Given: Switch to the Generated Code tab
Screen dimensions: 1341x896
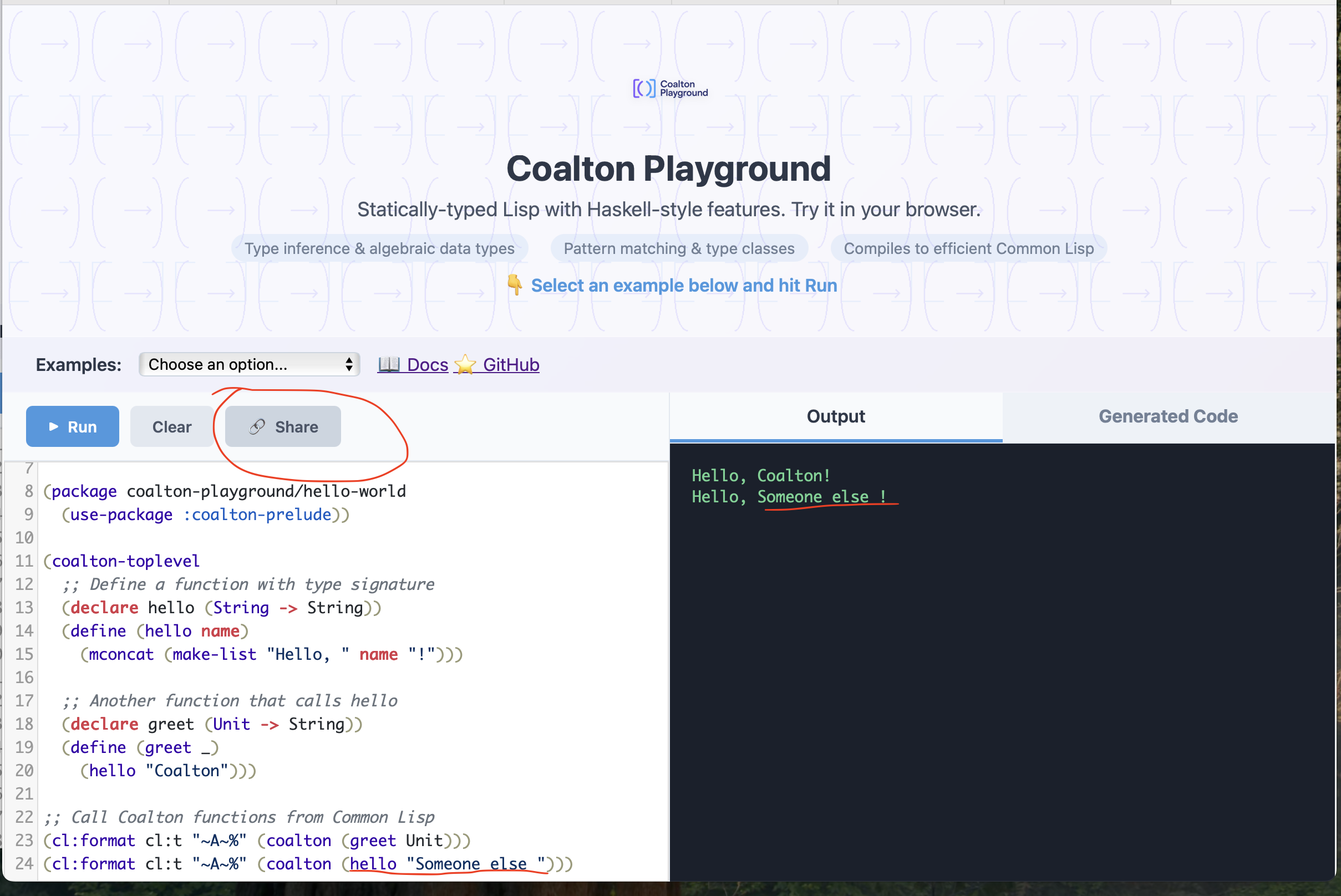Looking at the screenshot, I should (1168, 416).
